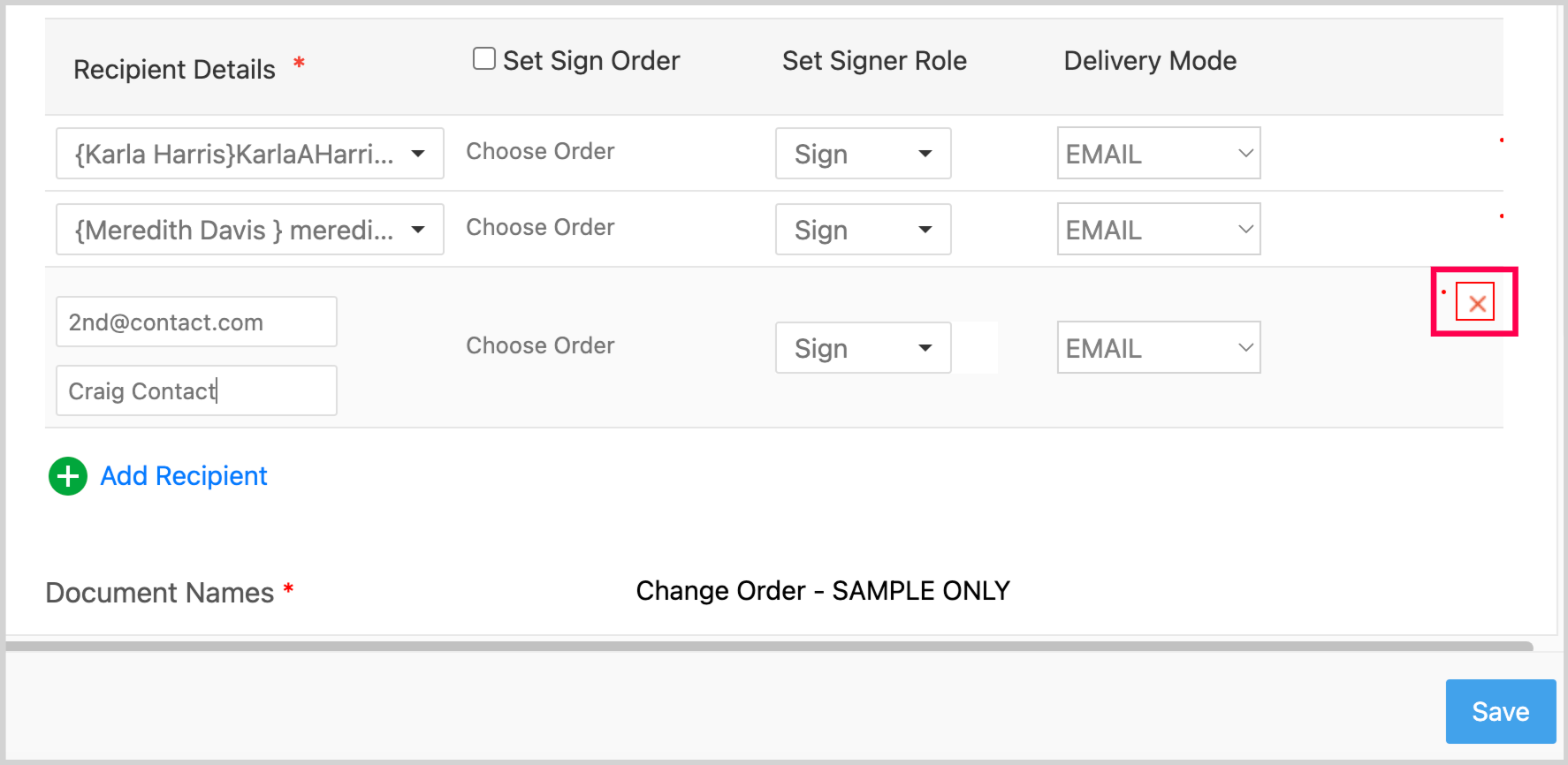This screenshot has height=765, width=1568.
Task: Expand the Sign role dropdown for Karla Harris
Action: pyautogui.click(x=863, y=154)
